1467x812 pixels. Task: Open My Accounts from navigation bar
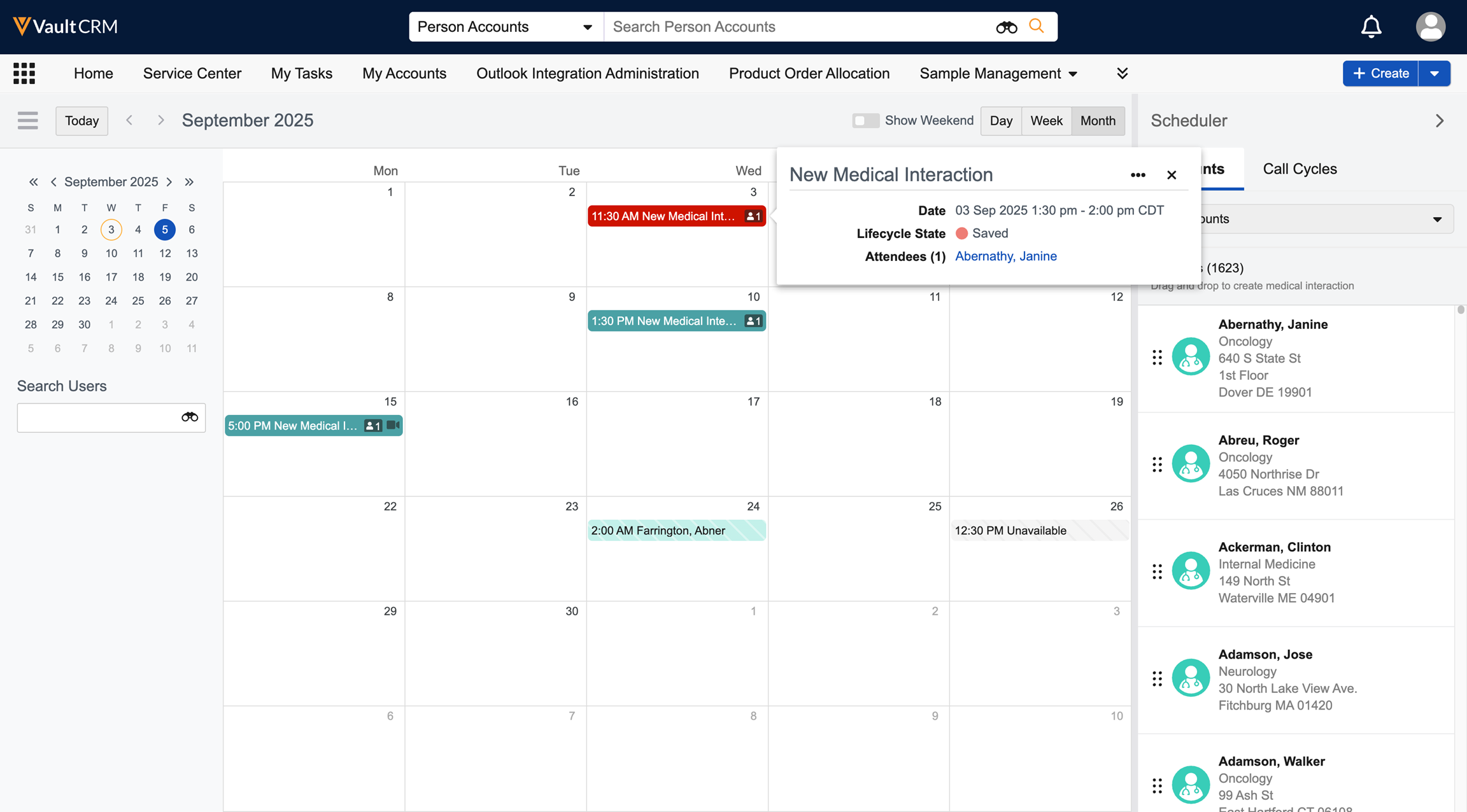[x=404, y=73]
